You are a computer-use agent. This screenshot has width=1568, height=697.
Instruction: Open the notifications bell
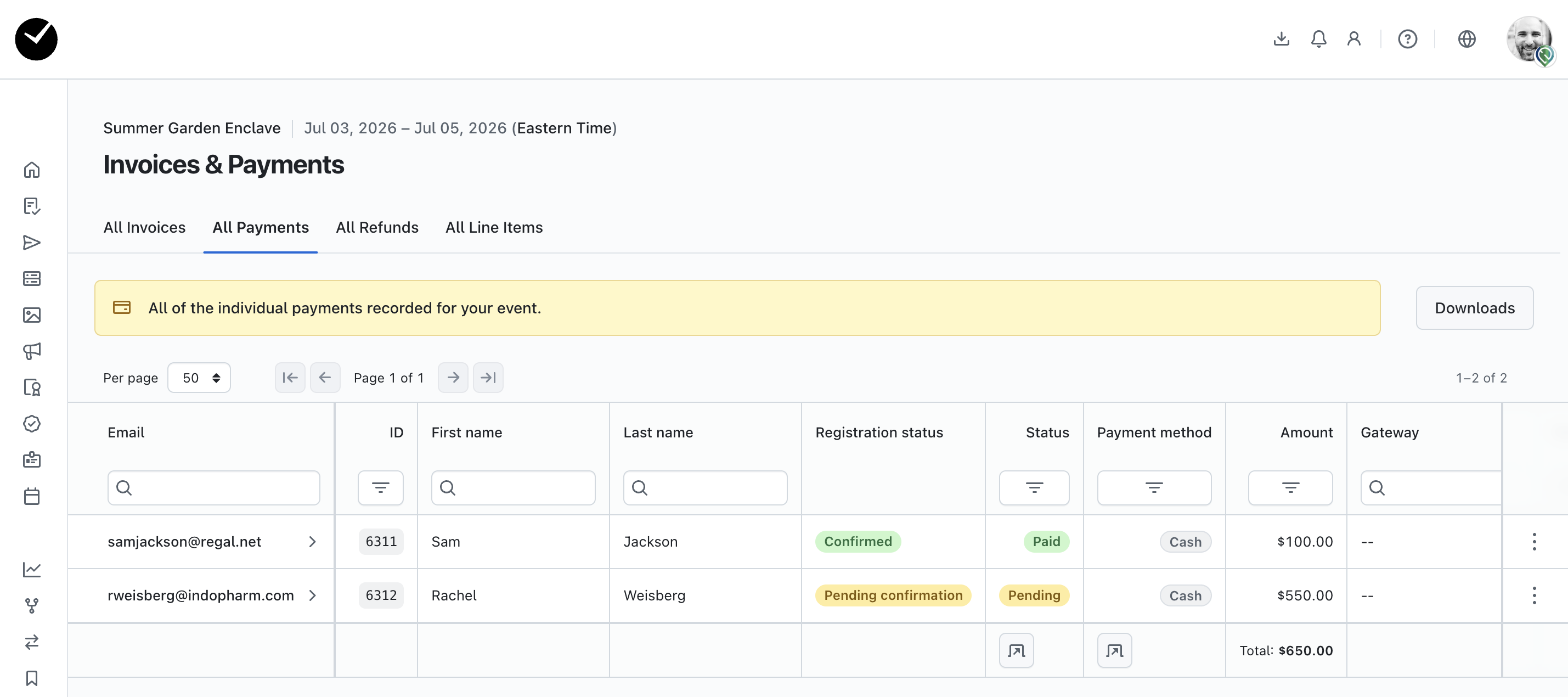[x=1318, y=39]
